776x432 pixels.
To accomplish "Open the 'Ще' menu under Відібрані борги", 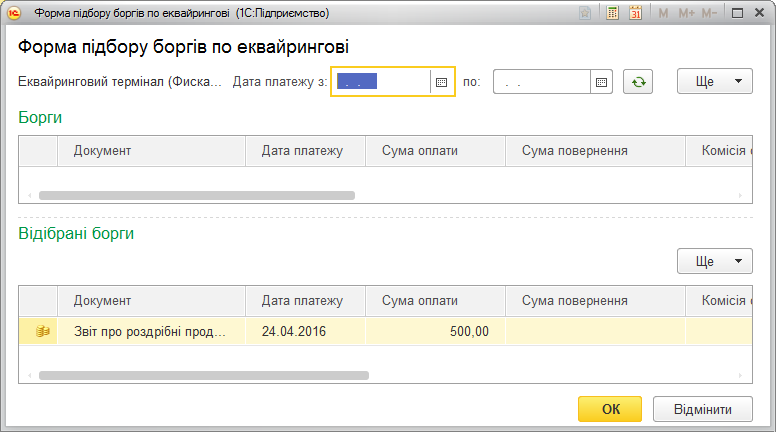I will [715, 261].
